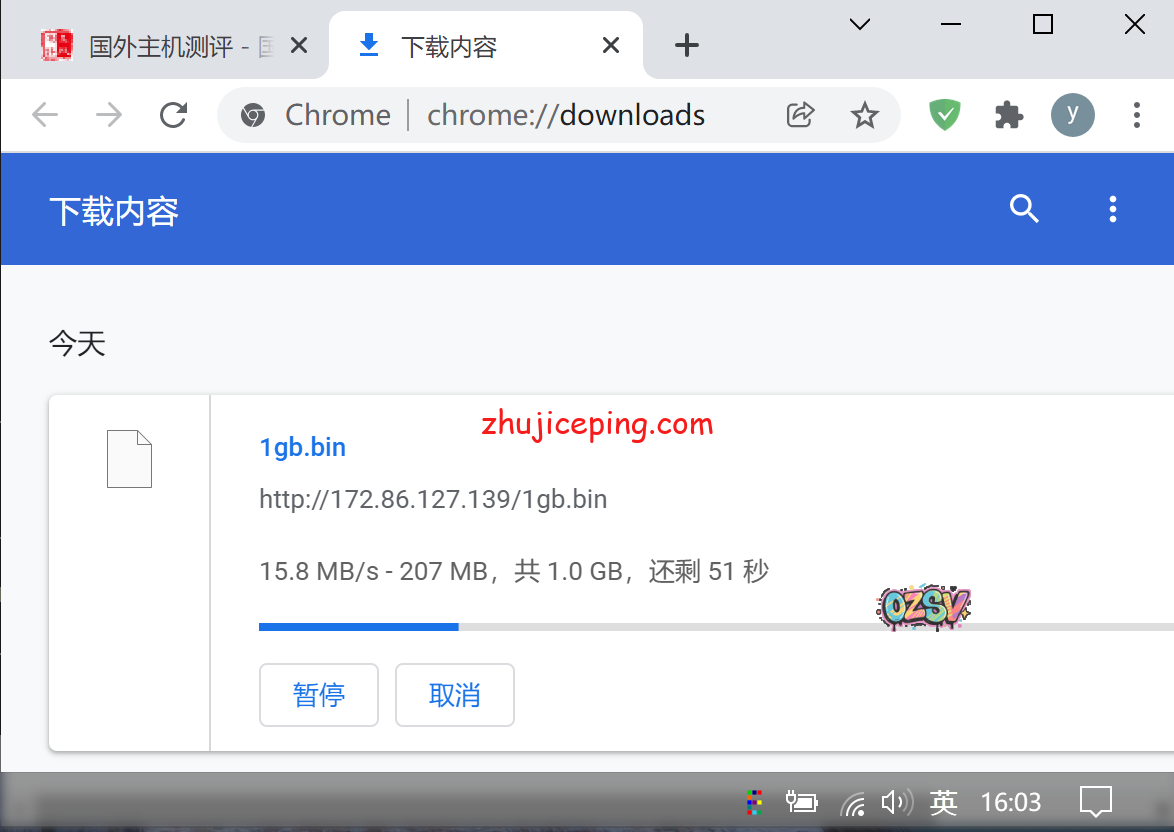Cancel the download with 取消 button

click(454, 695)
